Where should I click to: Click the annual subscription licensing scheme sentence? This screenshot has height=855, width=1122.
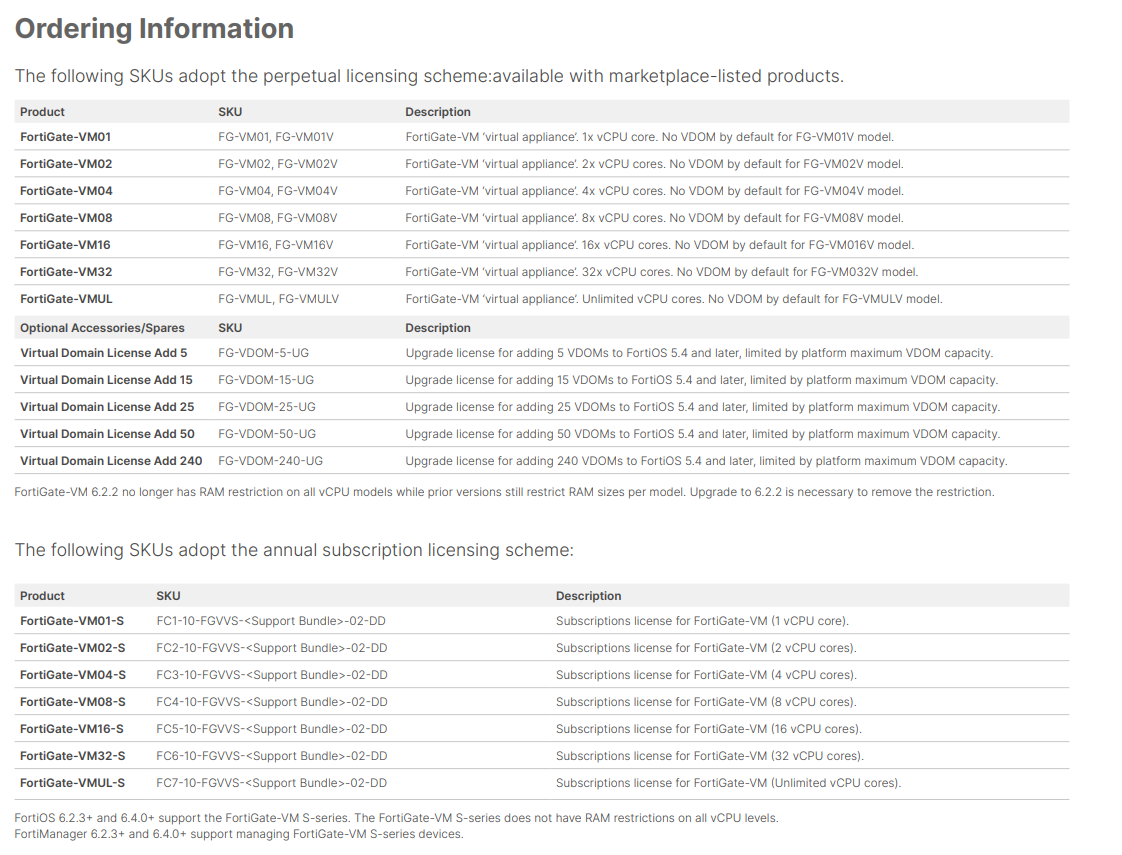tap(294, 550)
